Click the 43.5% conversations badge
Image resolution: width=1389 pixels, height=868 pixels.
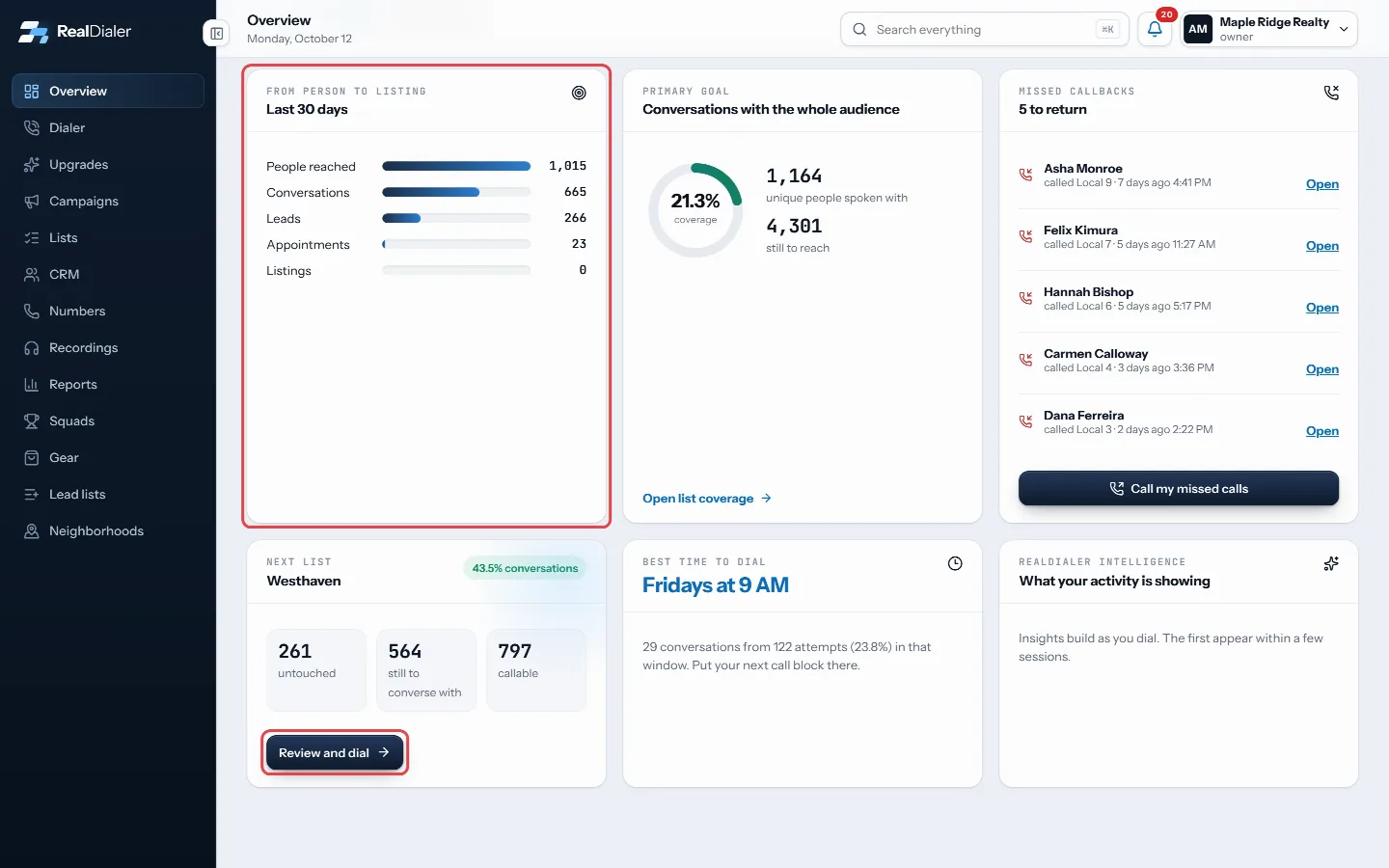pyautogui.click(x=525, y=568)
